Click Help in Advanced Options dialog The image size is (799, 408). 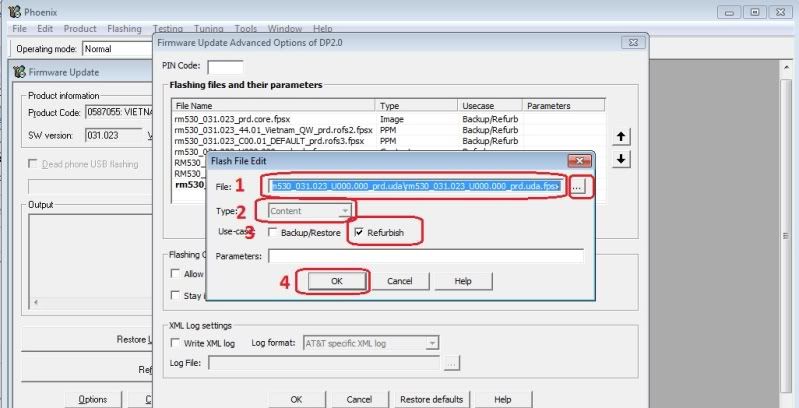[x=502, y=399]
